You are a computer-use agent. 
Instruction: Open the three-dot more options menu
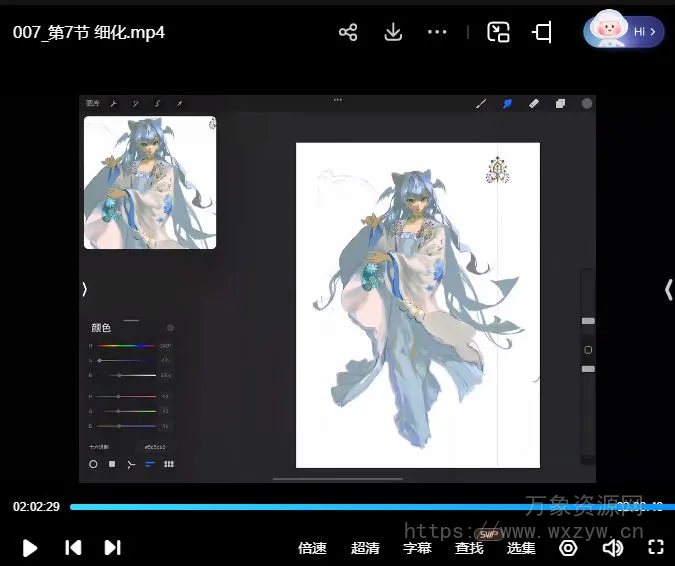coord(437,32)
